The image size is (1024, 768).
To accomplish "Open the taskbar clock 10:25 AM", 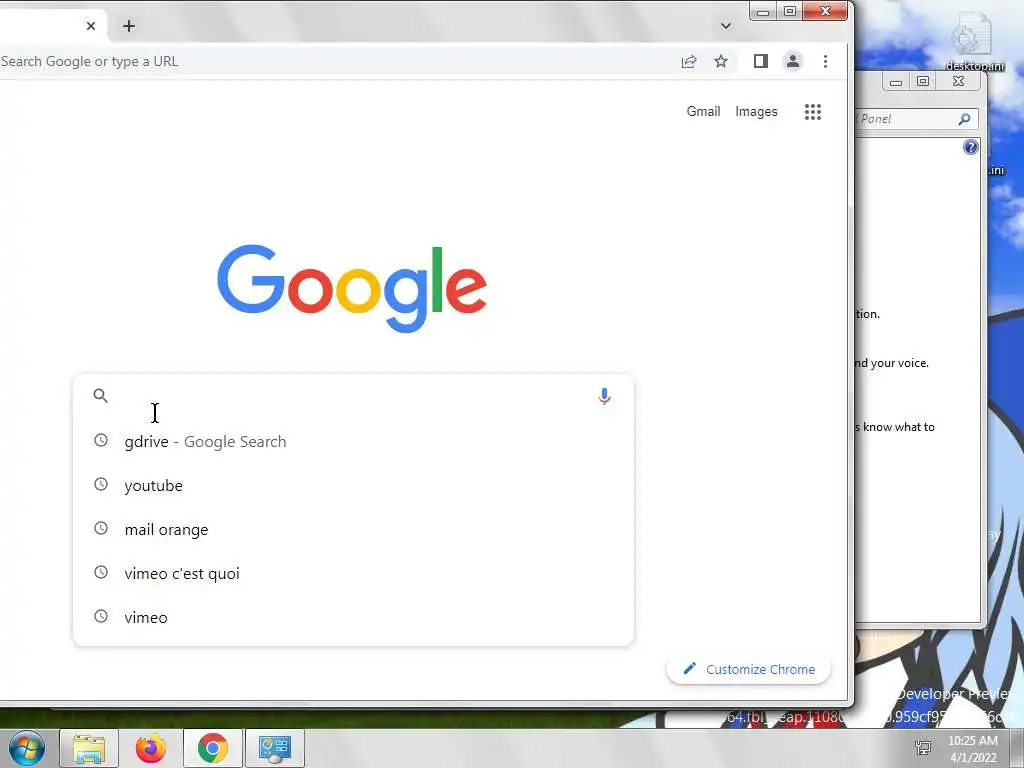I will coord(973,749).
